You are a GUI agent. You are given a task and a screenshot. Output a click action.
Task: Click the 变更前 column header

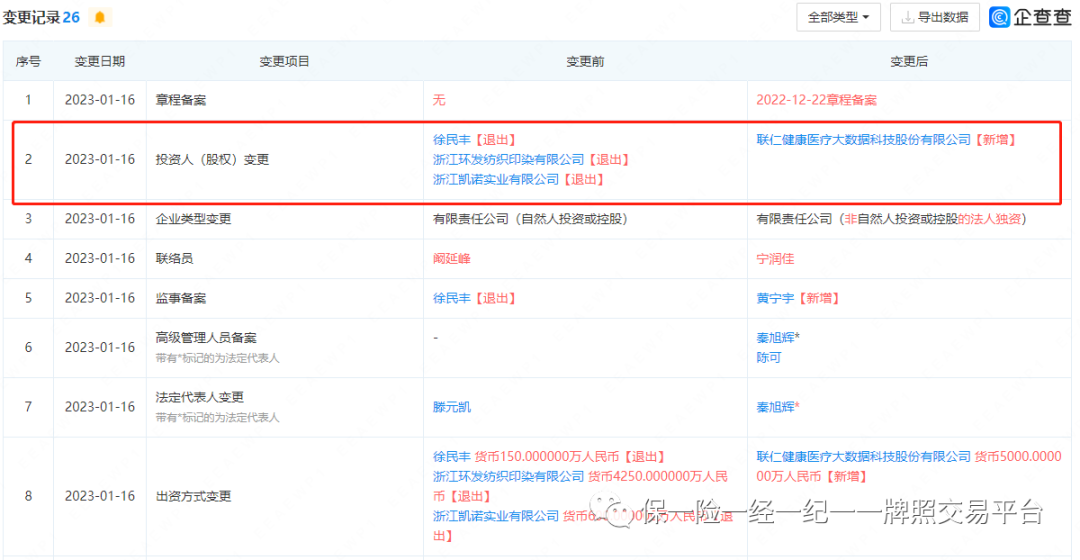[x=585, y=61]
